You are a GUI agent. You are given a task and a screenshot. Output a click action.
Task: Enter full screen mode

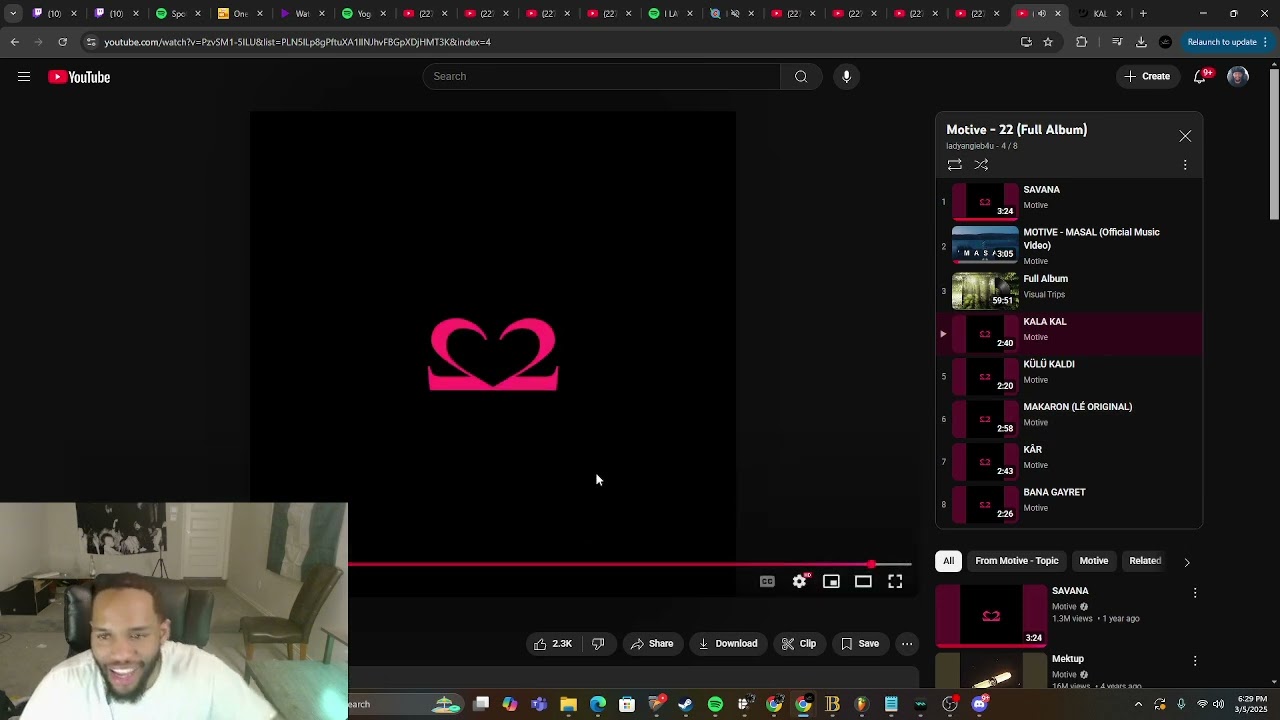click(x=895, y=582)
